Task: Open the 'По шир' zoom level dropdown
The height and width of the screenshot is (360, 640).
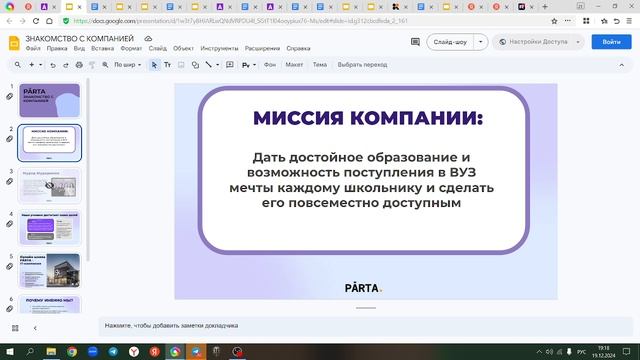Action: 127,65
